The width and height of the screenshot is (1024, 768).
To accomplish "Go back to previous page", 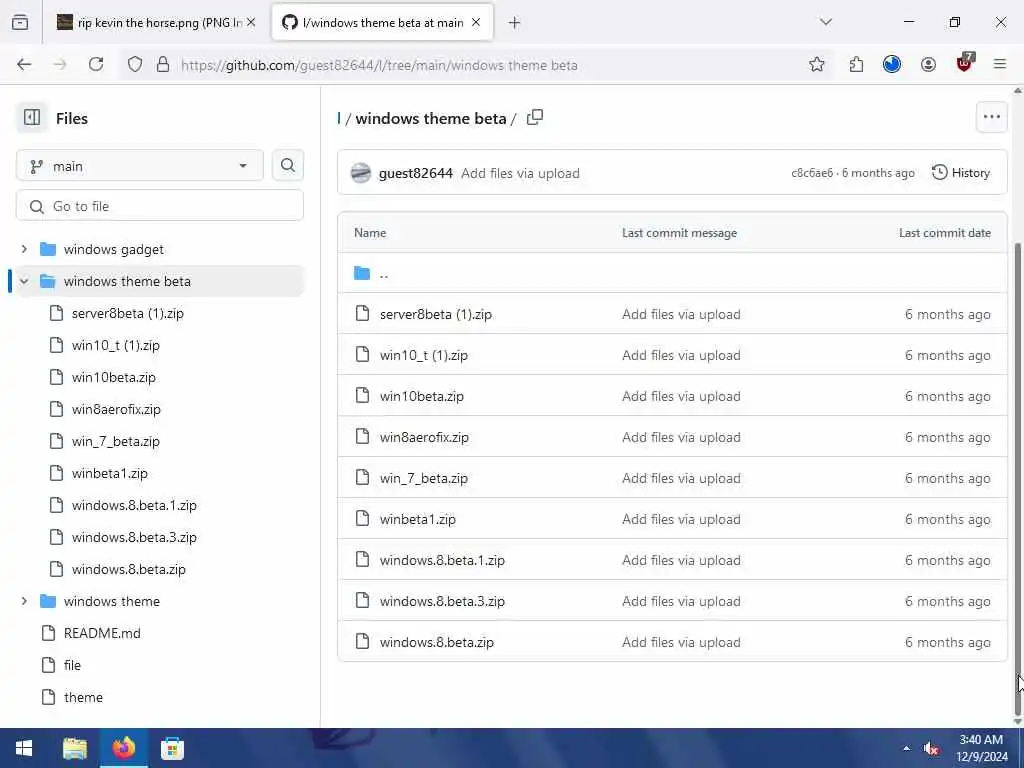I will tap(24, 65).
